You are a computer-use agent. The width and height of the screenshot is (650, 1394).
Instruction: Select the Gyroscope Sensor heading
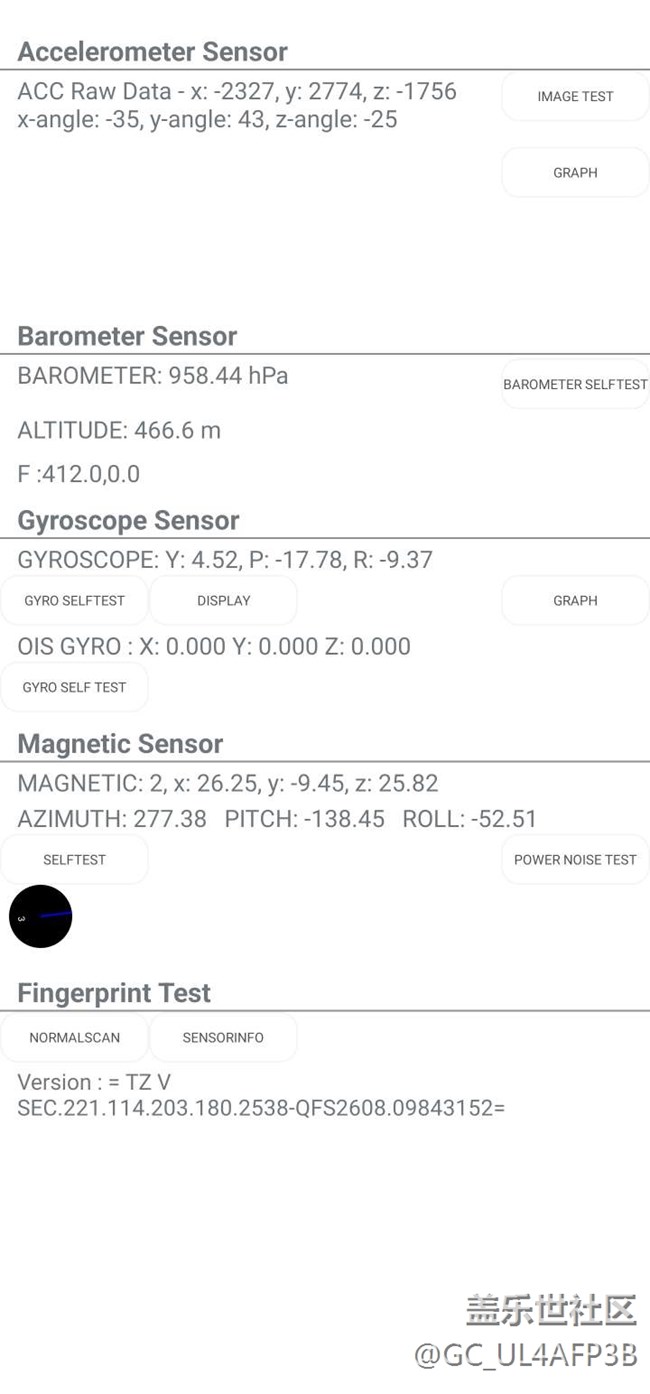pos(128,521)
